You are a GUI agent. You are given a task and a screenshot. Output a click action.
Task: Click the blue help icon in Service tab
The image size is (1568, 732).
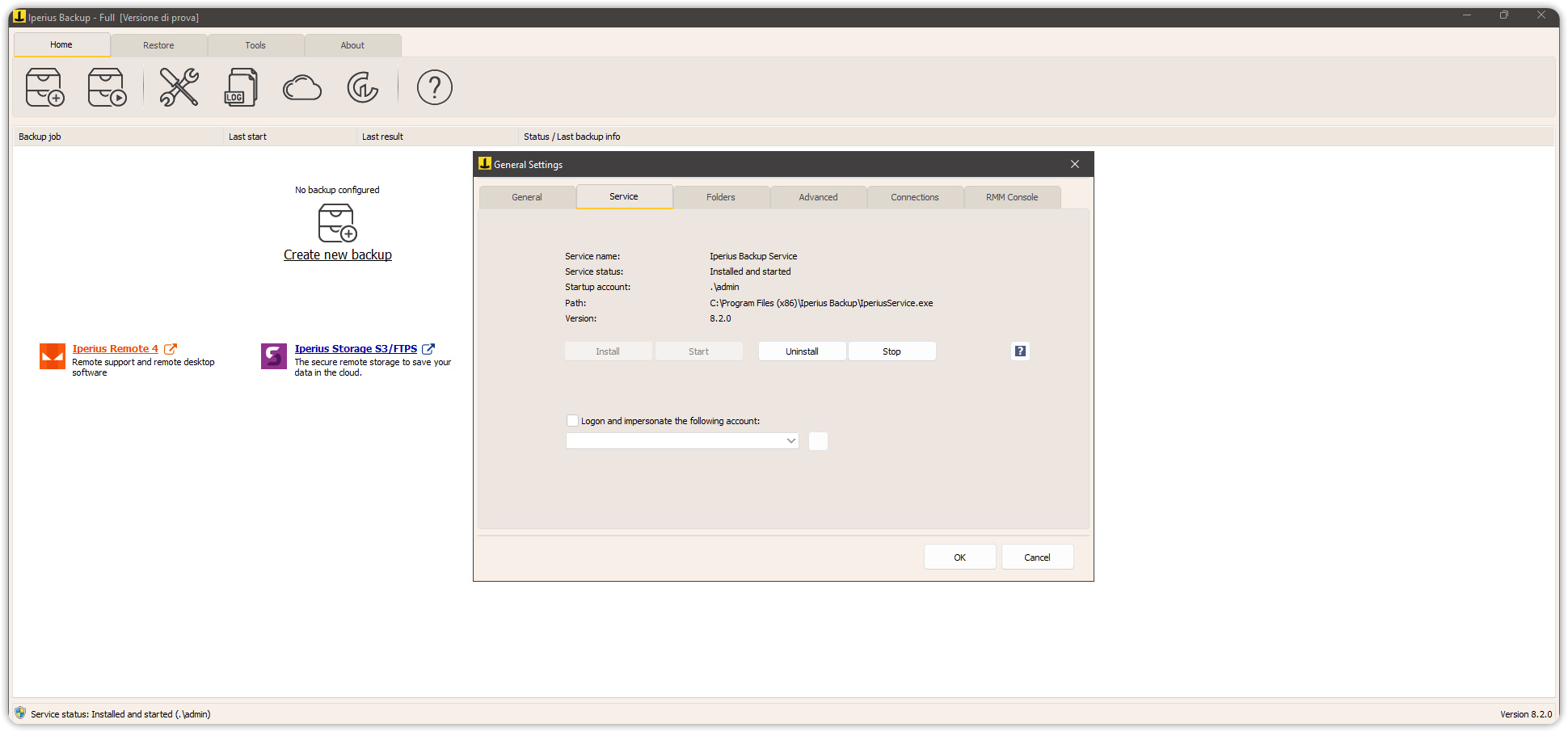pyautogui.click(x=1020, y=351)
